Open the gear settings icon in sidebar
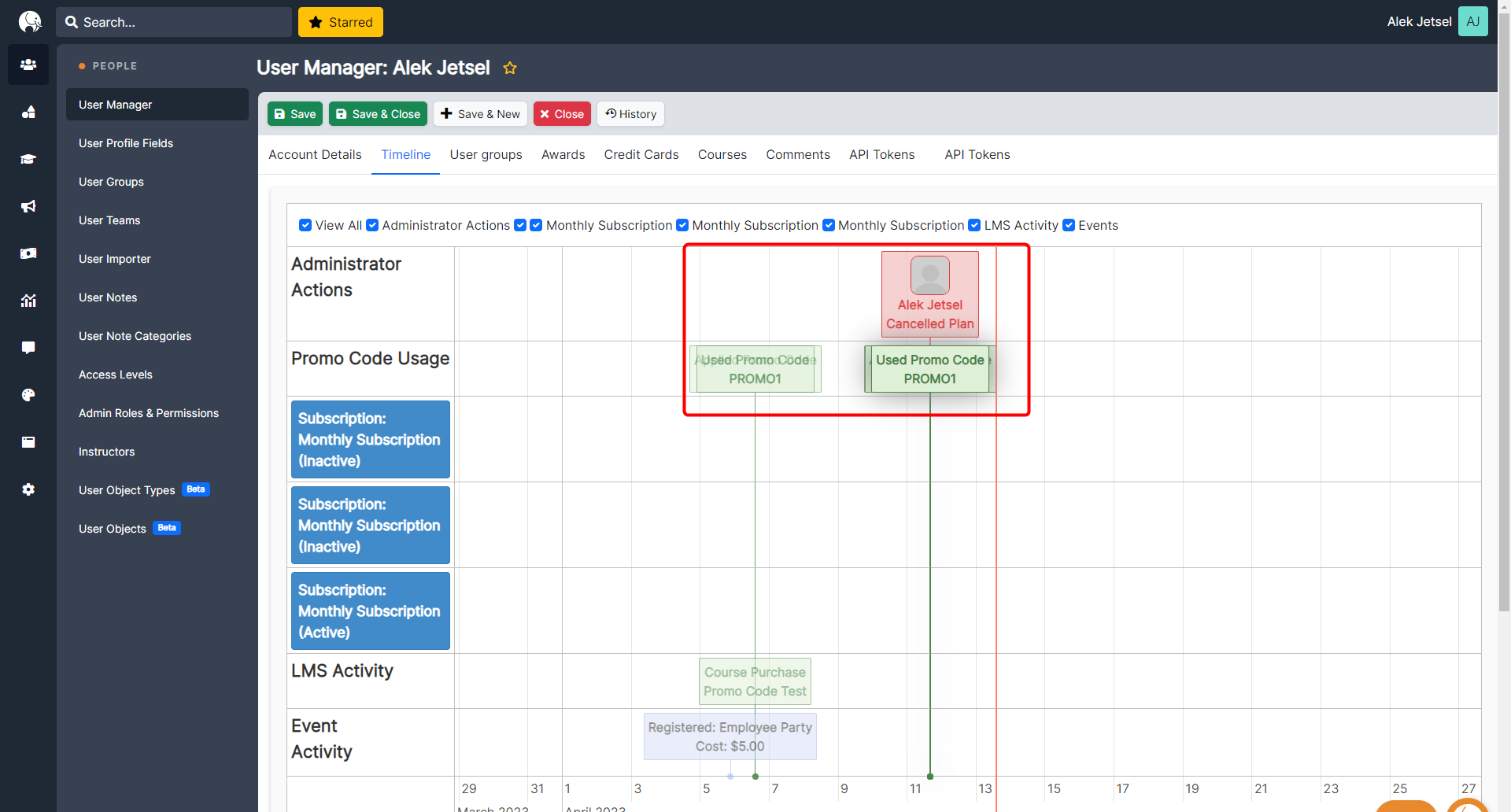 coord(28,489)
